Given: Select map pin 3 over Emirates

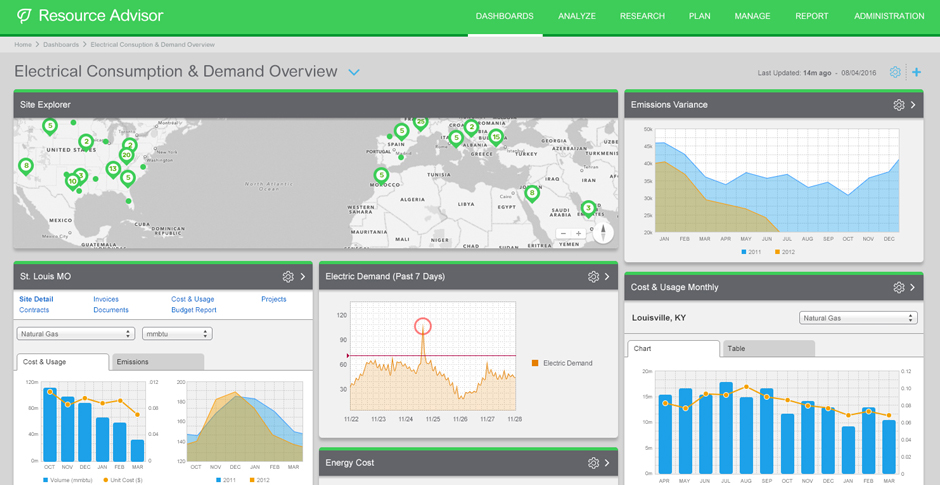Looking at the screenshot, I should pyautogui.click(x=588, y=209).
